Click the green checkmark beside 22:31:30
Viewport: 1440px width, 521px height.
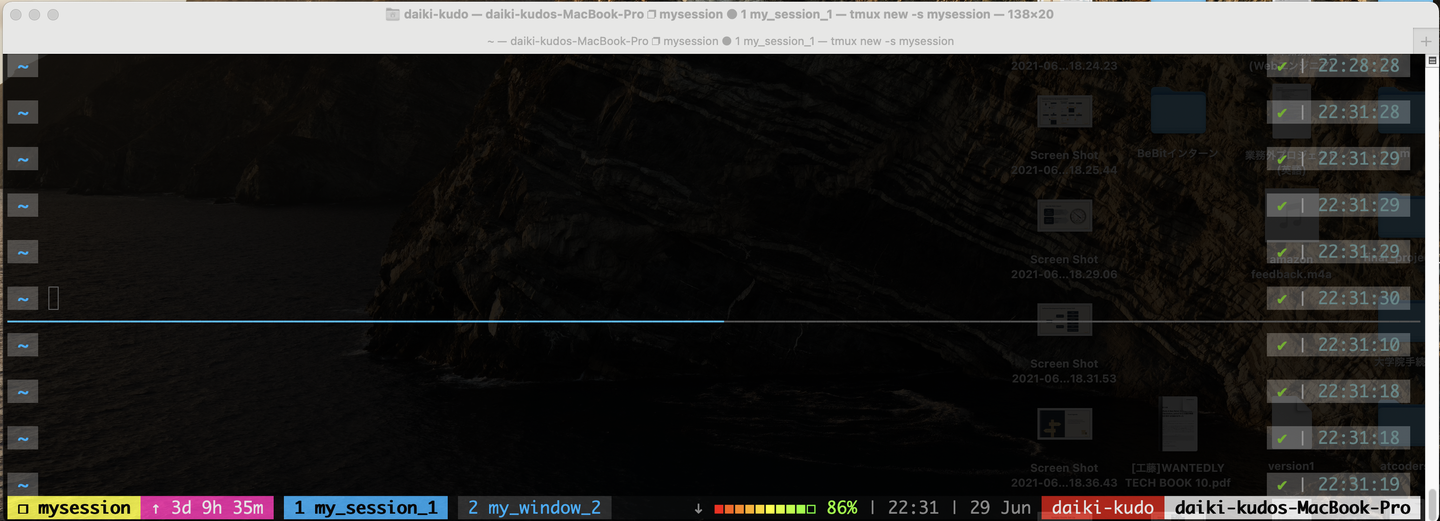pos(1282,298)
